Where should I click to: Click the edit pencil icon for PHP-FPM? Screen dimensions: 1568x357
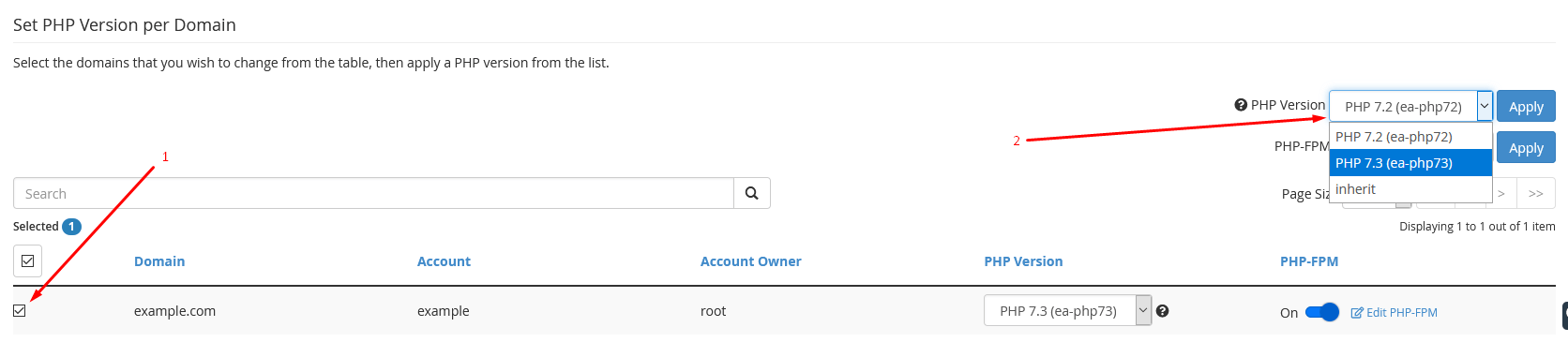point(1357,313)
